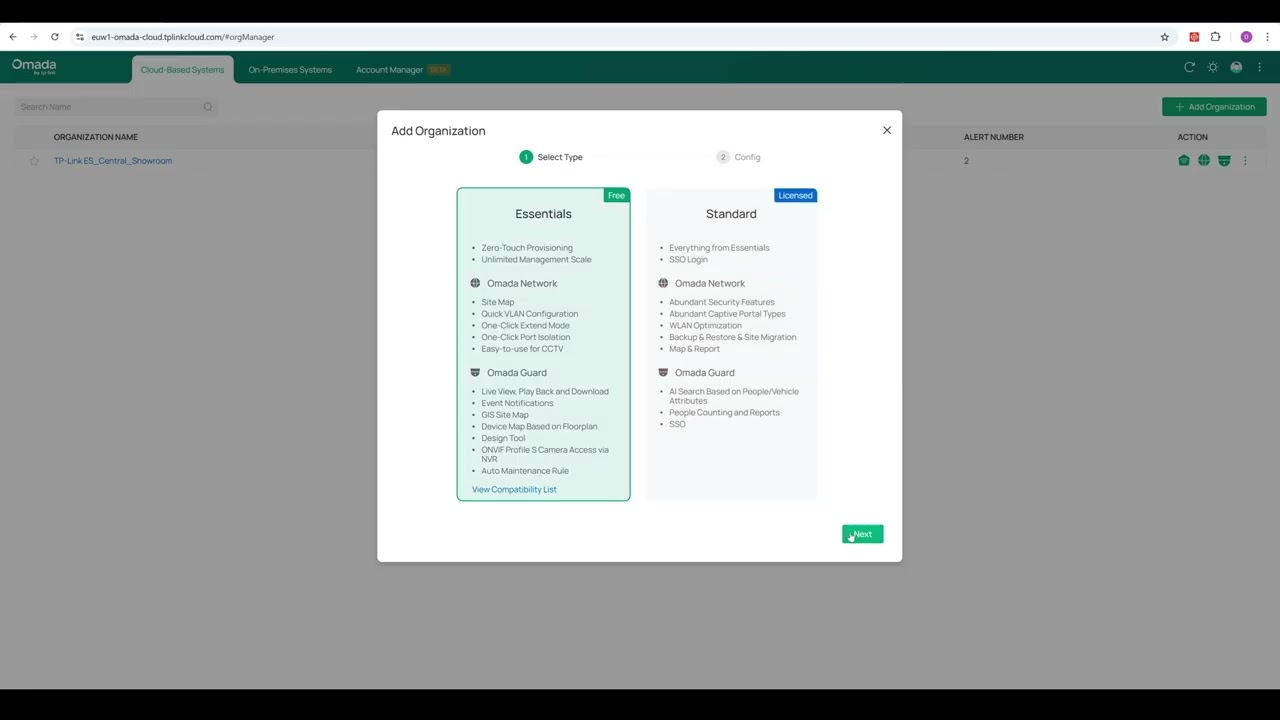
Task: Click the ALERT NUMBER column header
Action: tap(994, 137)
